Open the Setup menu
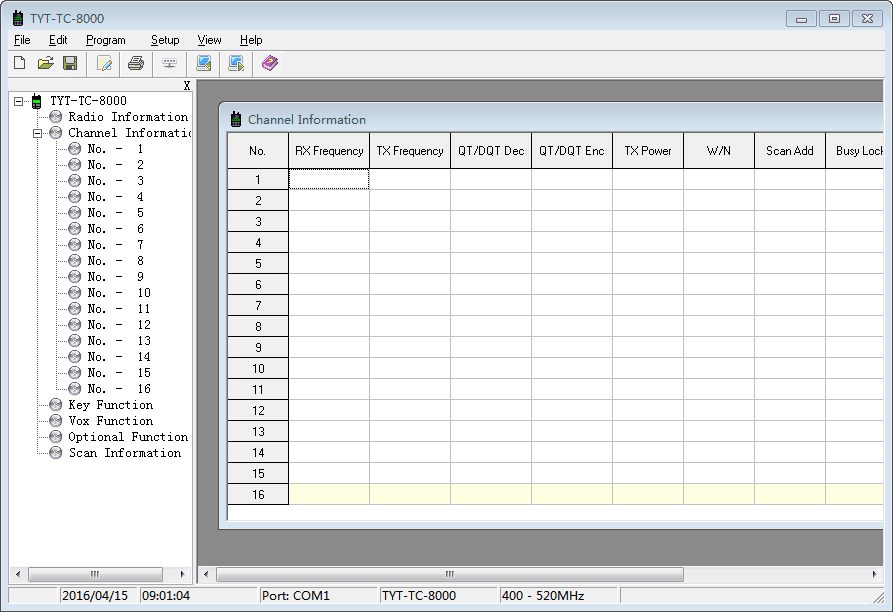893x612 pixels. click(165, 40)
